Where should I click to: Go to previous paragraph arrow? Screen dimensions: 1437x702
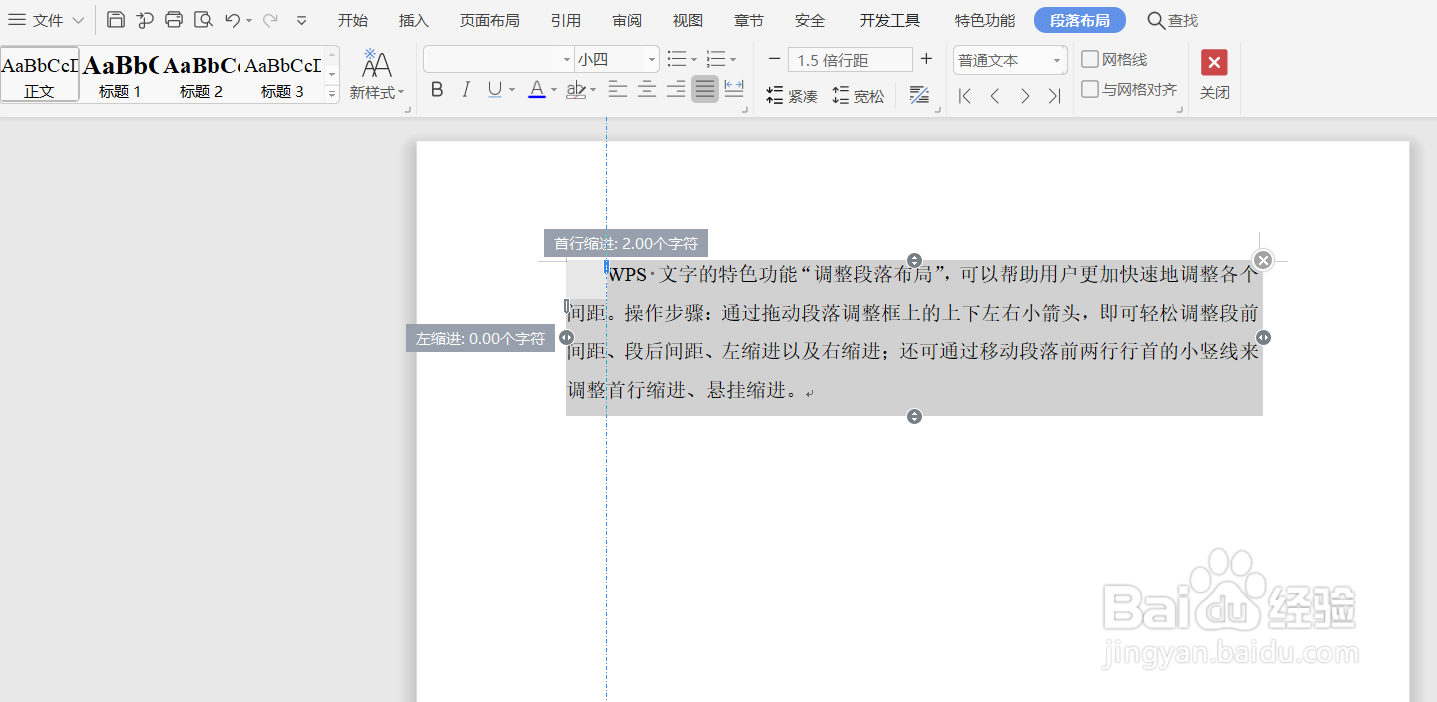995,96
